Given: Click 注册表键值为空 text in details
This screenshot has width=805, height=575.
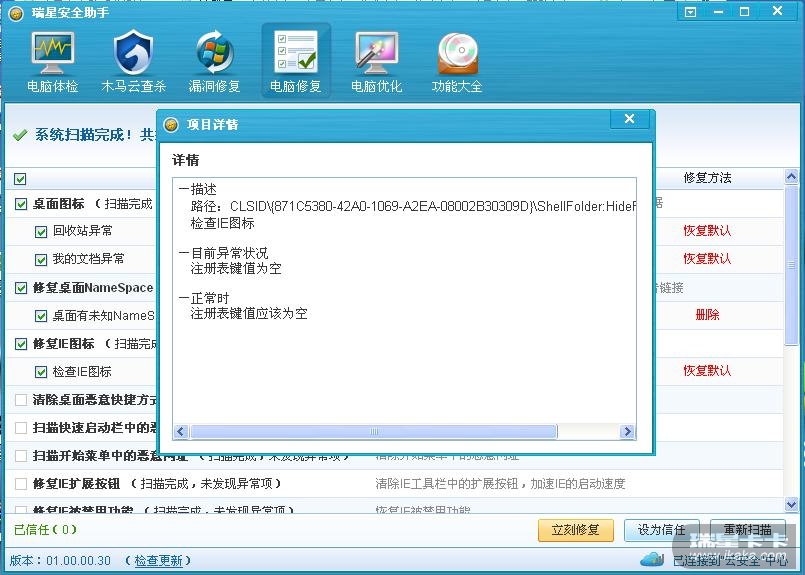Looking at the screenshot, I should pos(236,269).
